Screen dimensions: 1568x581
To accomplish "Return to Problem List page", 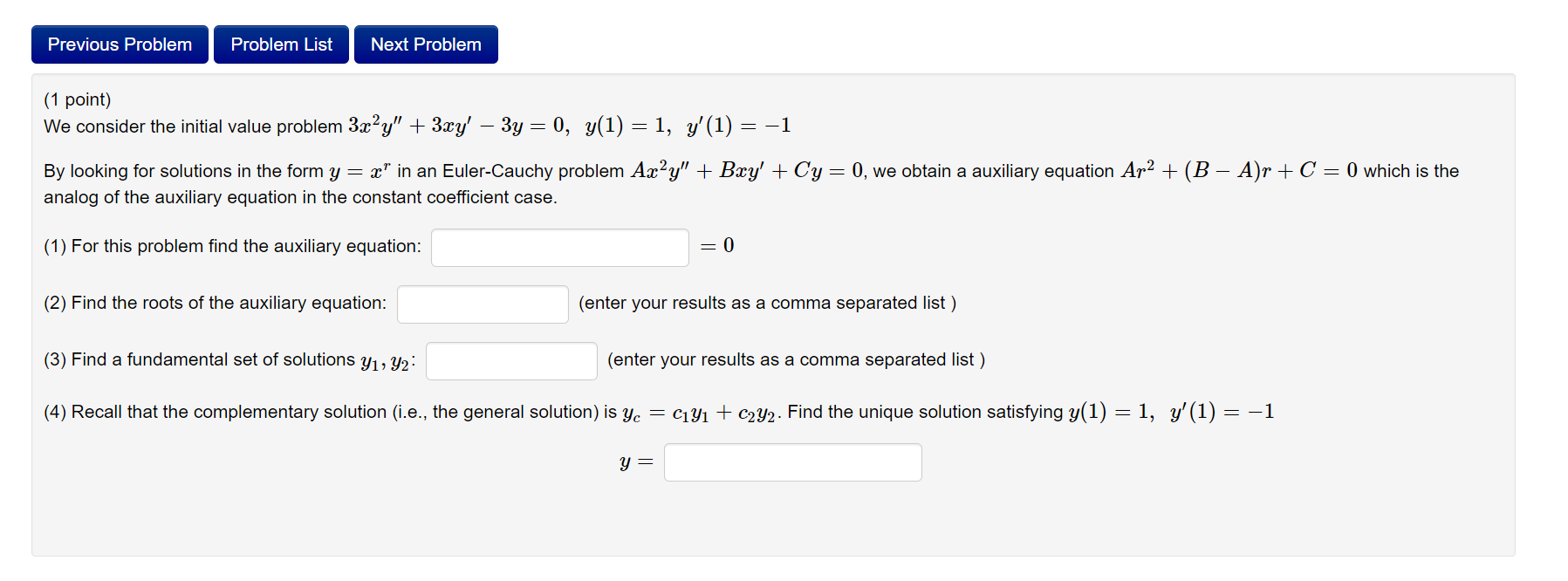I will pos(280,44).
